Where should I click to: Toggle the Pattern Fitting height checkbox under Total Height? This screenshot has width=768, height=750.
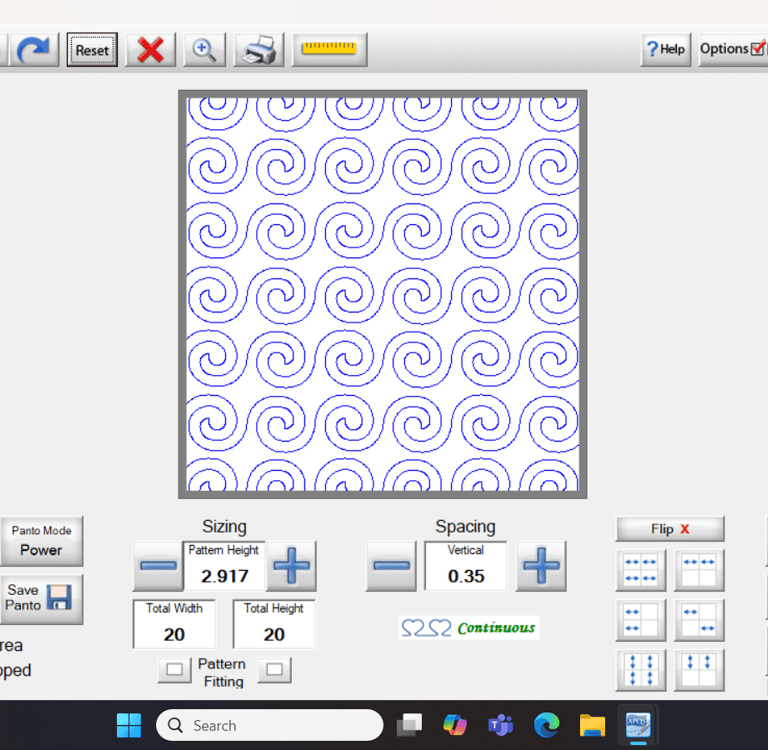(x=274, y=670)
